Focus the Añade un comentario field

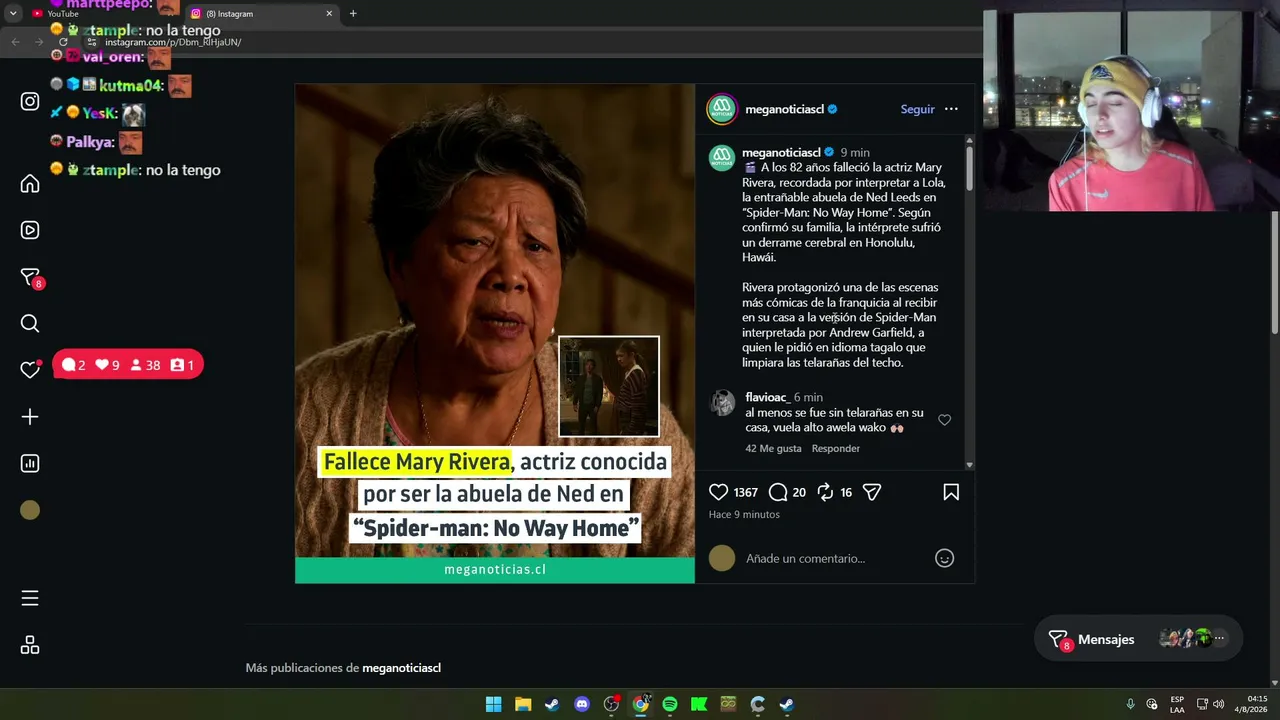(x=835, y=558)
